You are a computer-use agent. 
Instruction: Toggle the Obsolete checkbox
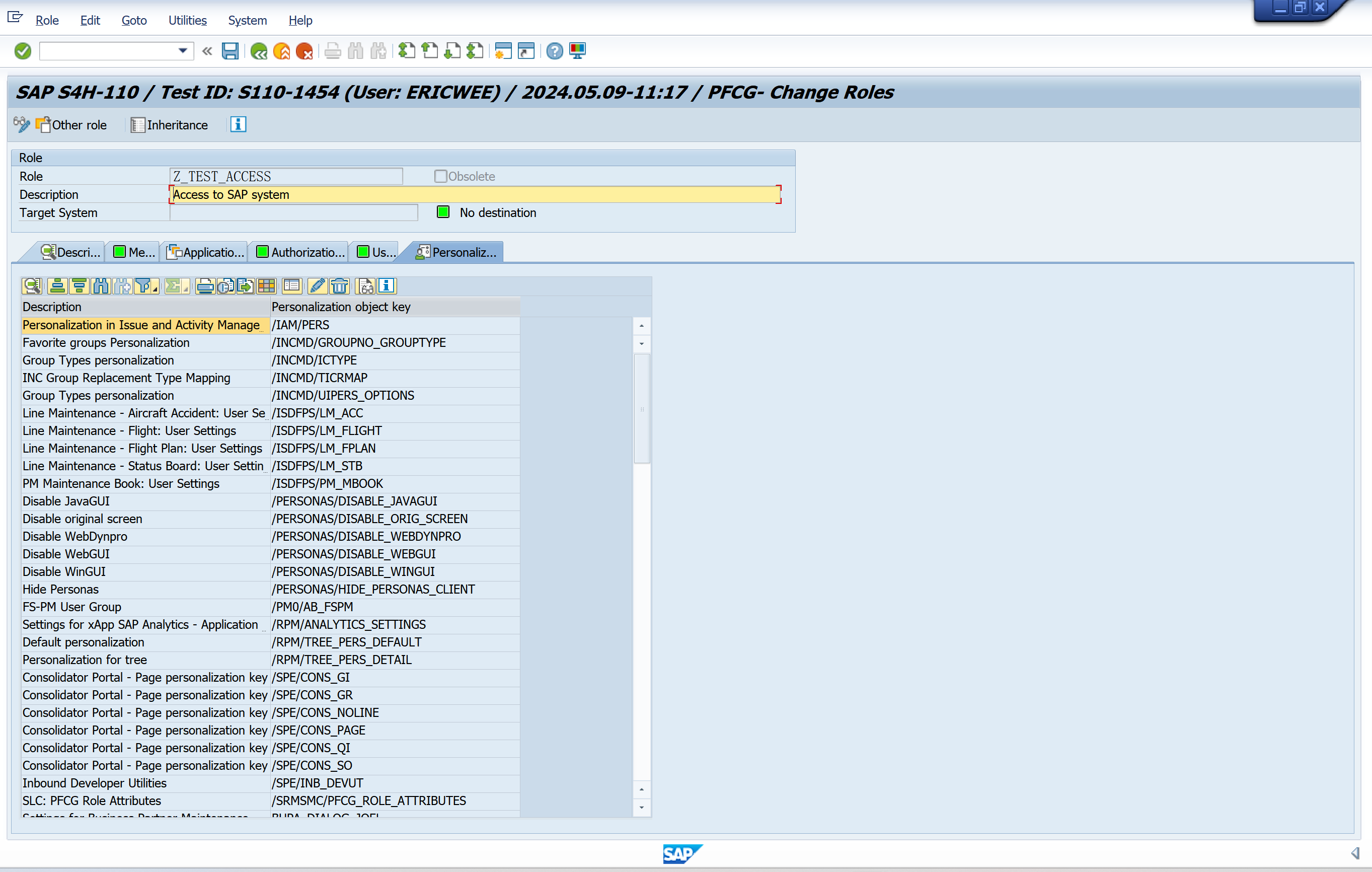[x=440, y=176]
